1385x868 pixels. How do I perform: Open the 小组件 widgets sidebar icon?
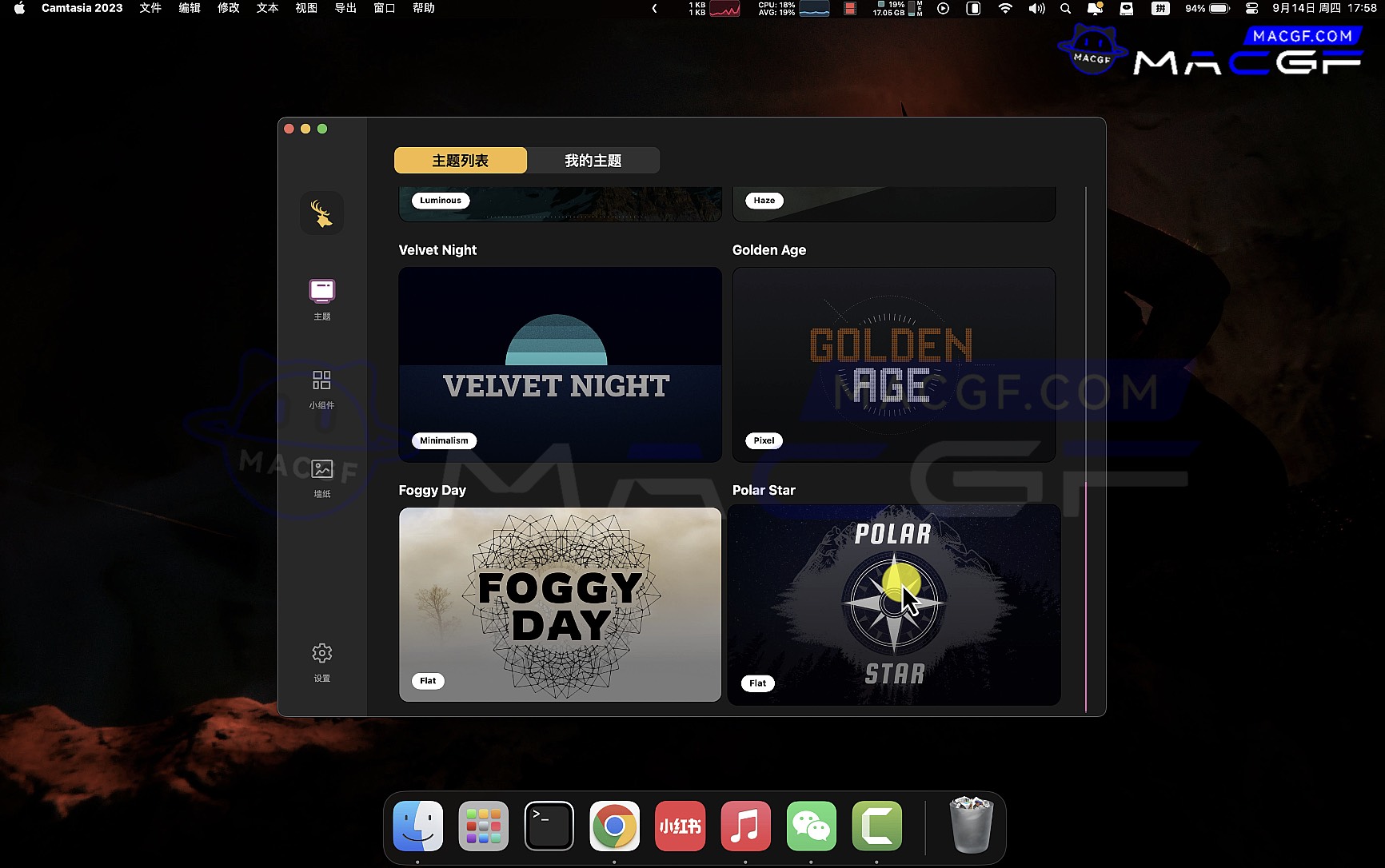(321, 380)
